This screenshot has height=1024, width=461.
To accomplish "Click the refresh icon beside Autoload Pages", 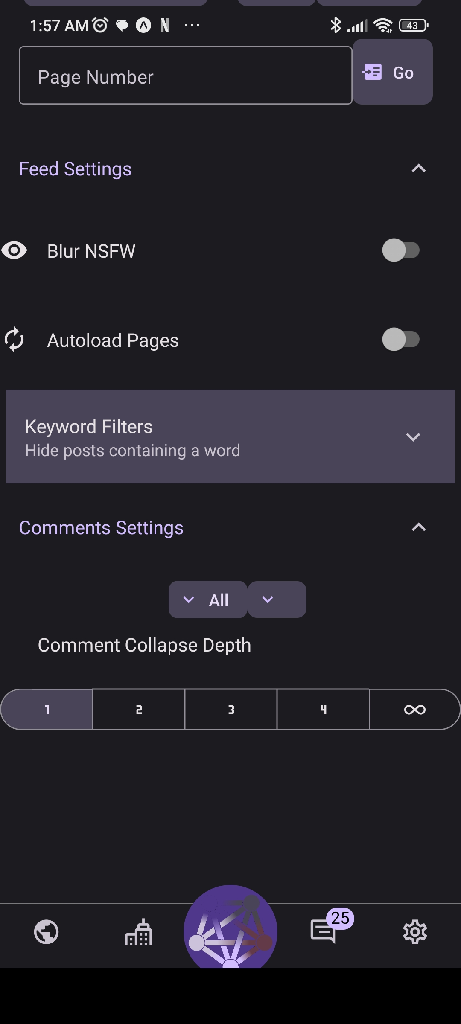I will click(14, 340).
